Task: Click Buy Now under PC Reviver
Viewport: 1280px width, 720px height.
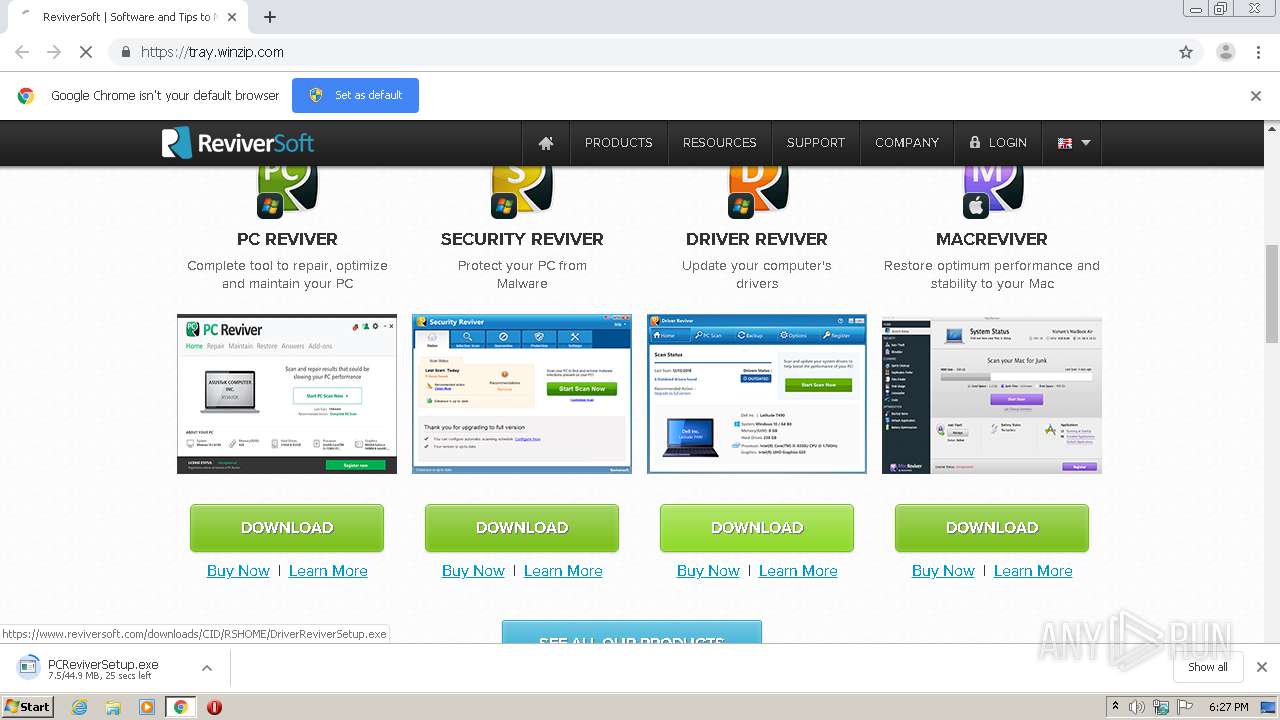Action: pyautogui.click(x=238, y=571)
